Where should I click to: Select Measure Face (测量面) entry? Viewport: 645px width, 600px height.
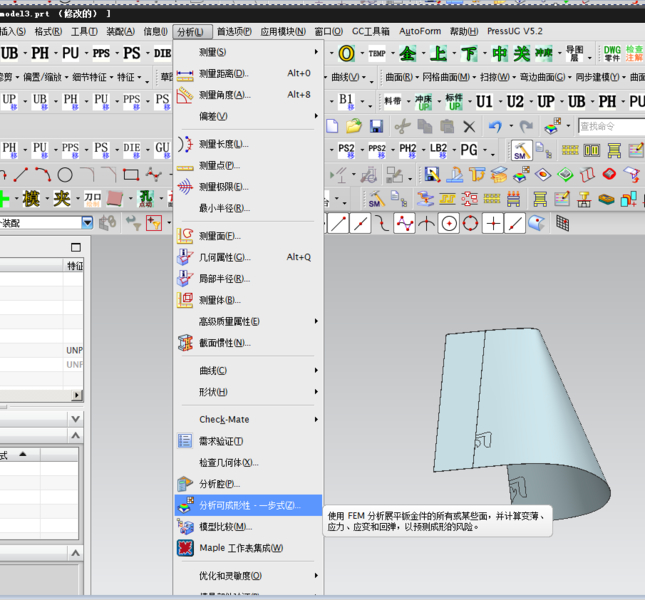coord(248,236)
